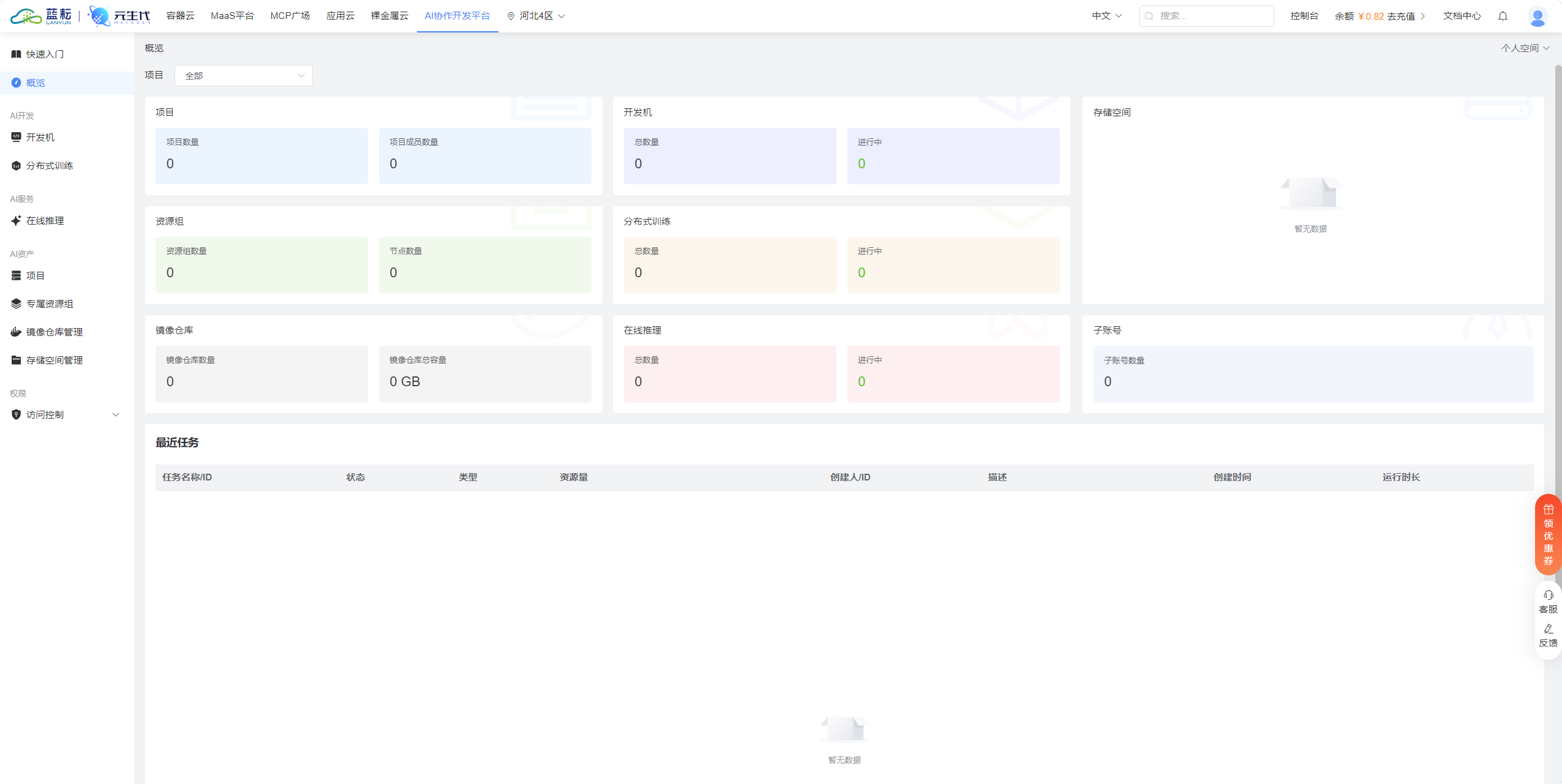Open the 领优惠券 coupon gift button
1562x784 pixels.
pyautogui.click(x=1548, y=534)
